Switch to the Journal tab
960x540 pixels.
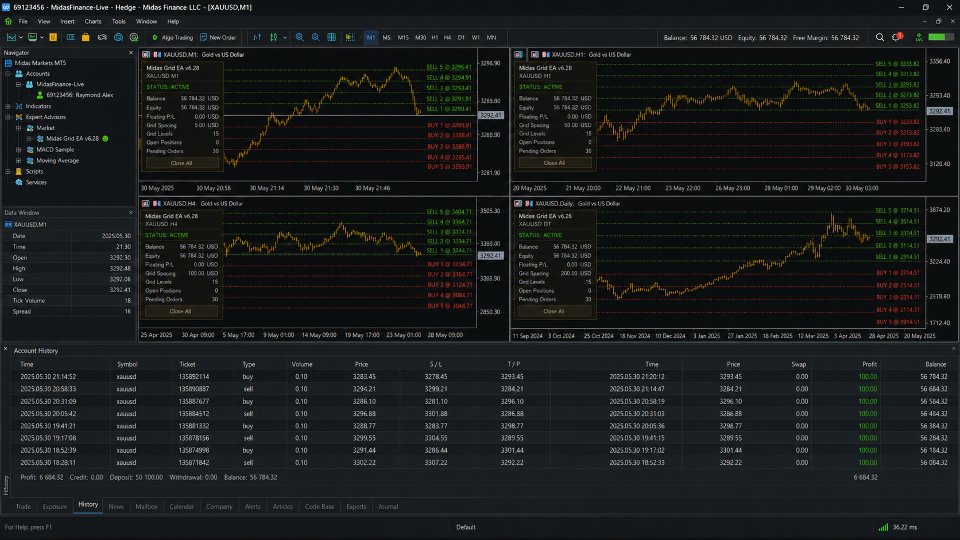[x=388, y=506]
